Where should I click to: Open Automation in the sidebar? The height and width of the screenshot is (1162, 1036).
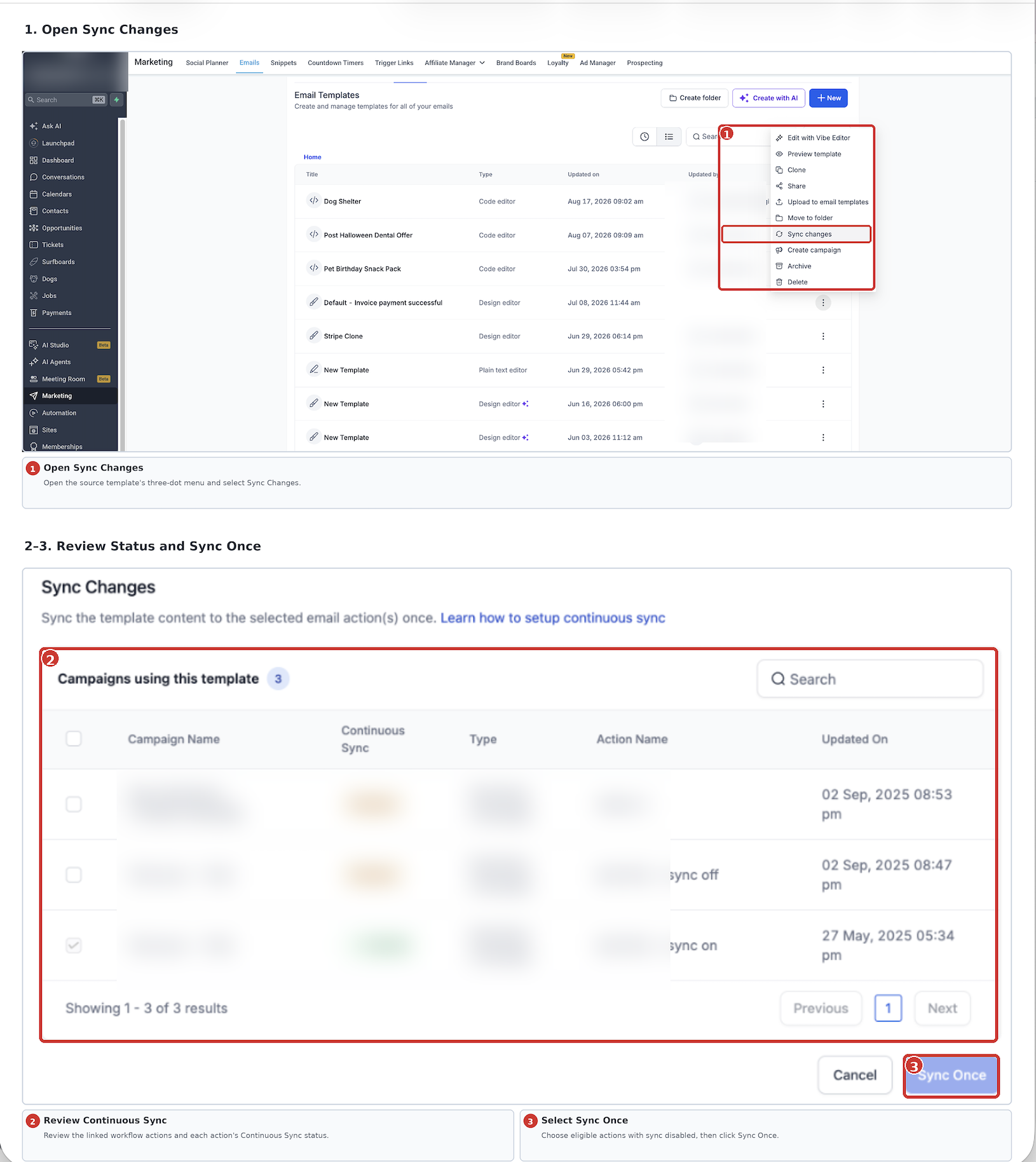(70, 413)
